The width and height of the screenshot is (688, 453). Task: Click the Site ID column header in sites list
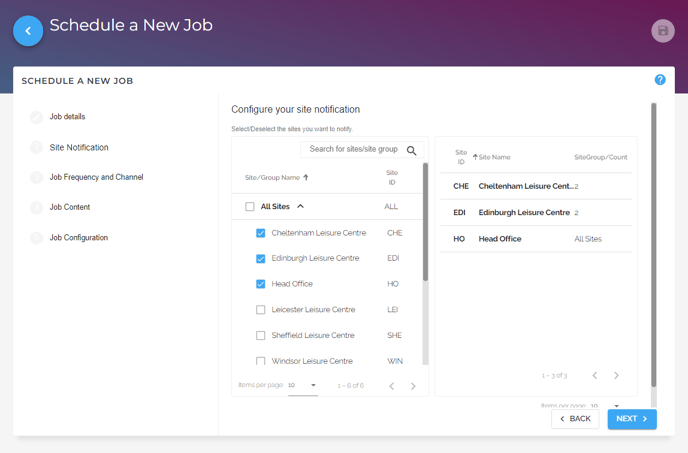tap(392, 177)
